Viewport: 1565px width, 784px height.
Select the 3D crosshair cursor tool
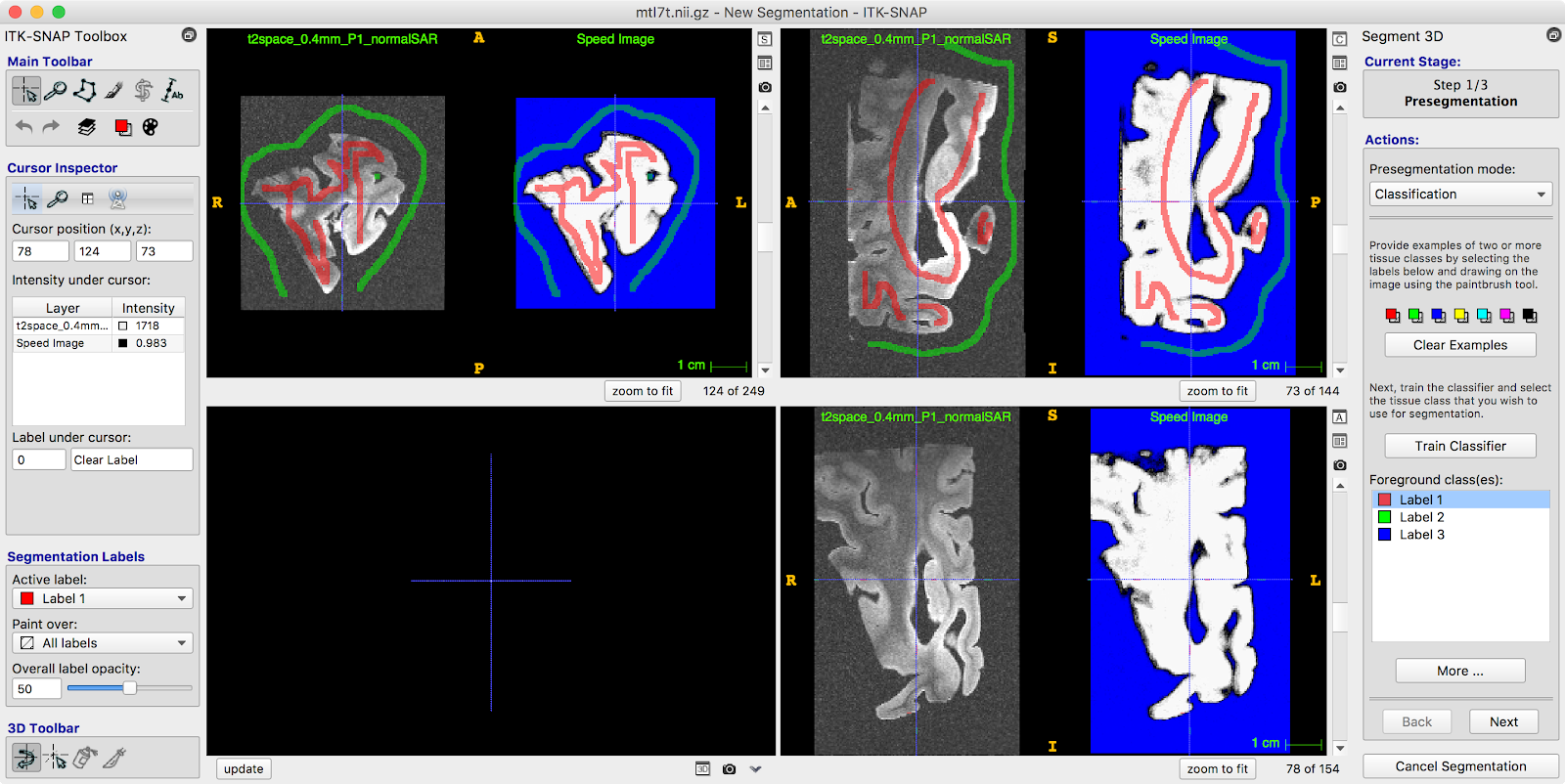pos(56,757)
